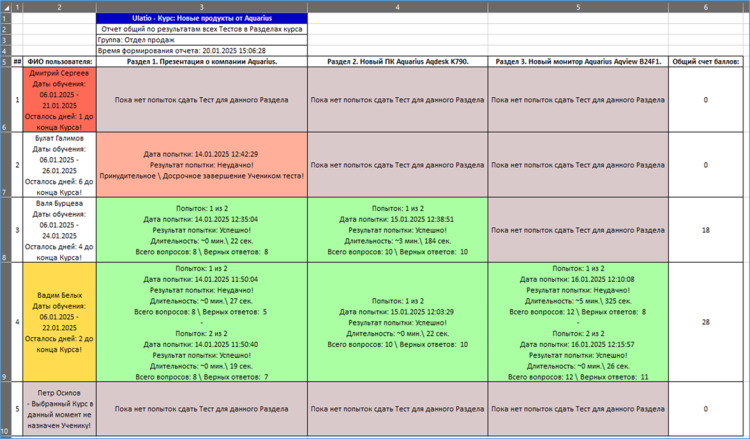The width and height of the screenshot is (750, 439).
Task: Click Вадим Белых's Раздел 3 results cell
Action: [x=578, y=322]
